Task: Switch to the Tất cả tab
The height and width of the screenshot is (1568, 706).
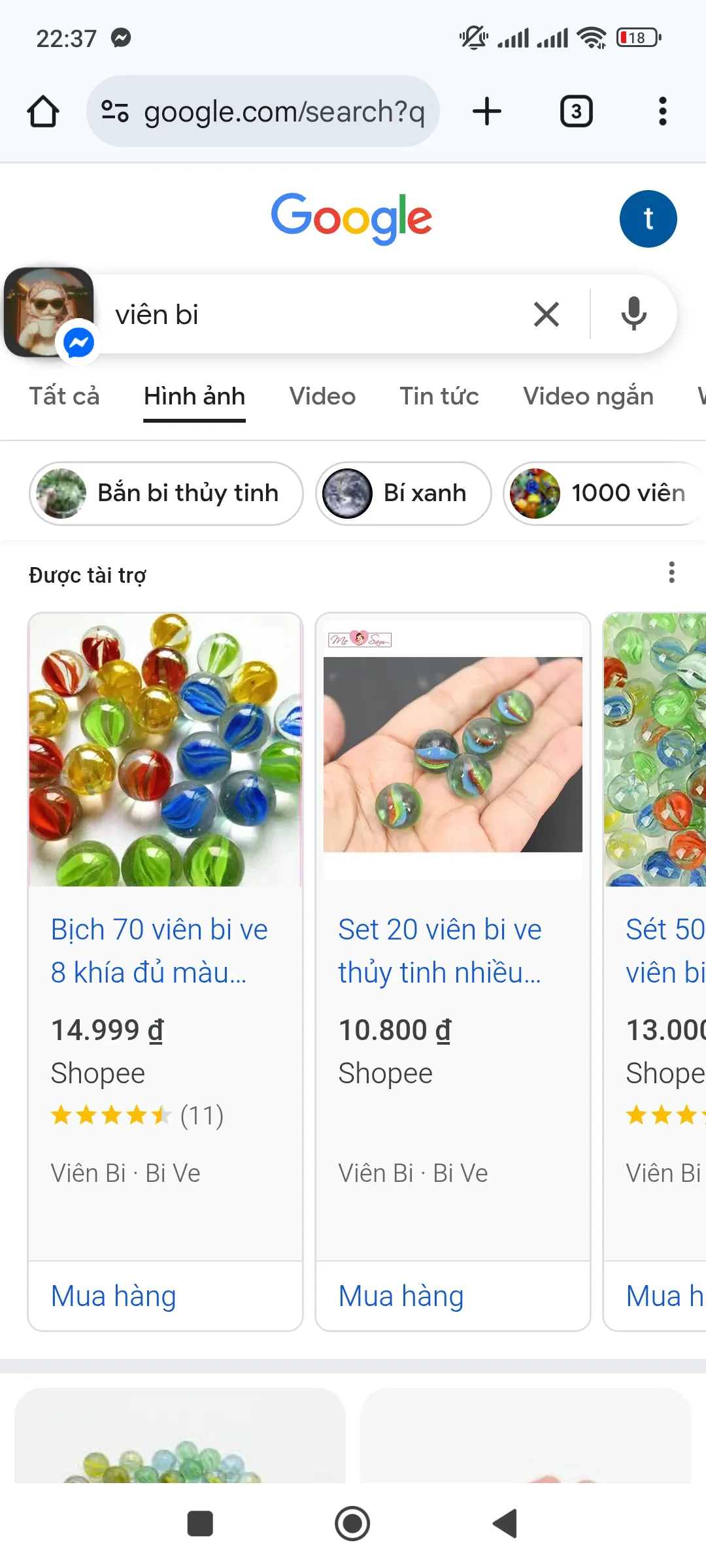Action: (64, 397)
